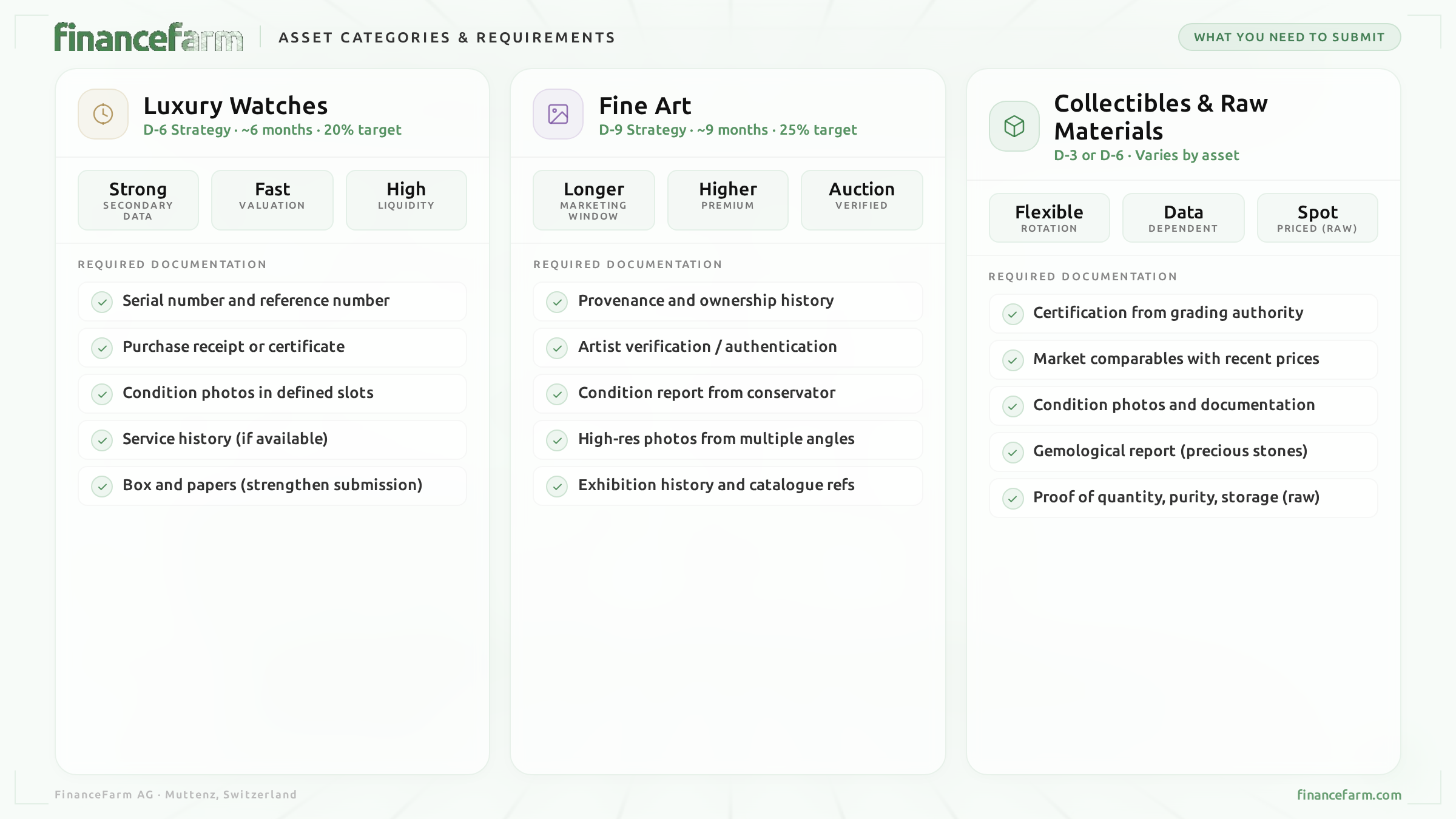The height and width of the screenshot is (819, 1456).
Task: Toggle the Purchase receipt or certificate check
Action: coord(102,348)
